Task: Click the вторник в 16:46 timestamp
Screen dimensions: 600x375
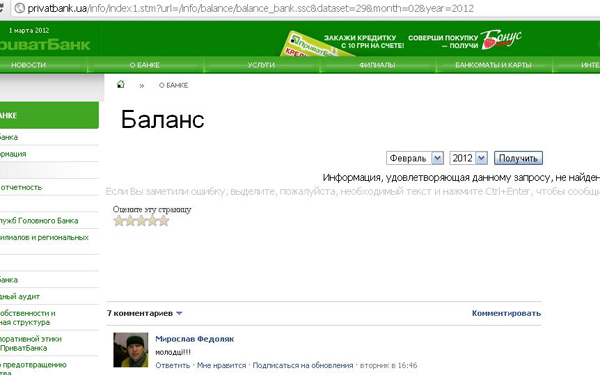Action: [x=388, y=365]
